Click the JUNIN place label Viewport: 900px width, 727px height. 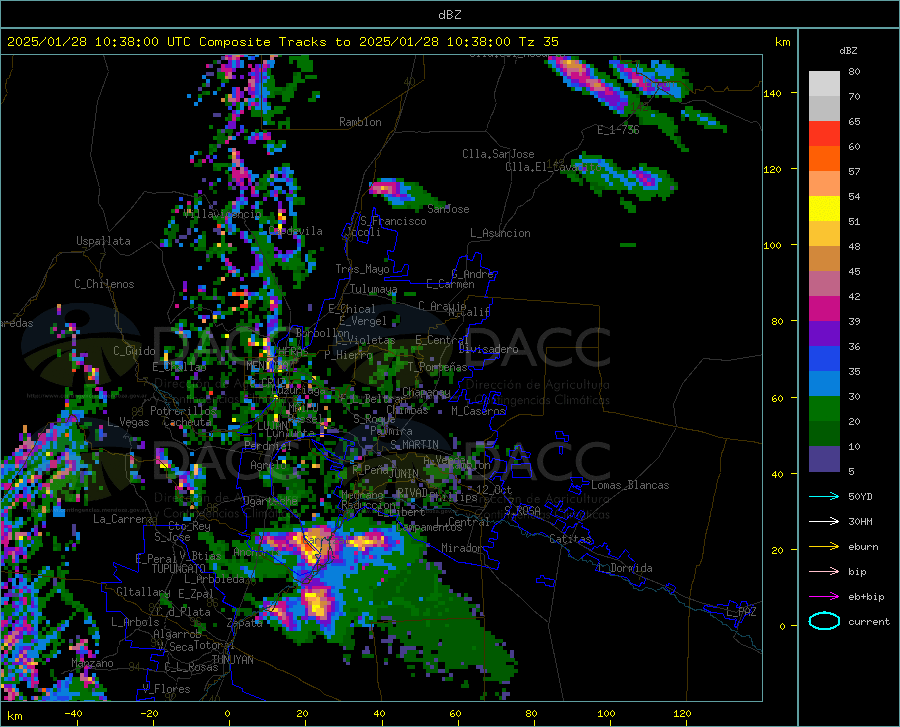click(404, 473)
